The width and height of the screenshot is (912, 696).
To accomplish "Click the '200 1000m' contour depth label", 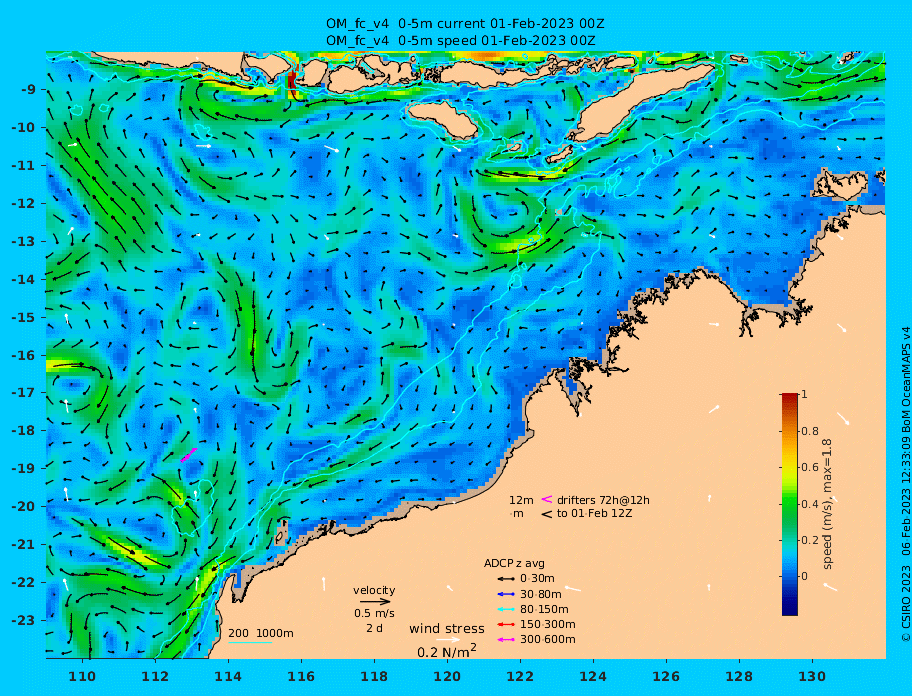I will 261,633.
